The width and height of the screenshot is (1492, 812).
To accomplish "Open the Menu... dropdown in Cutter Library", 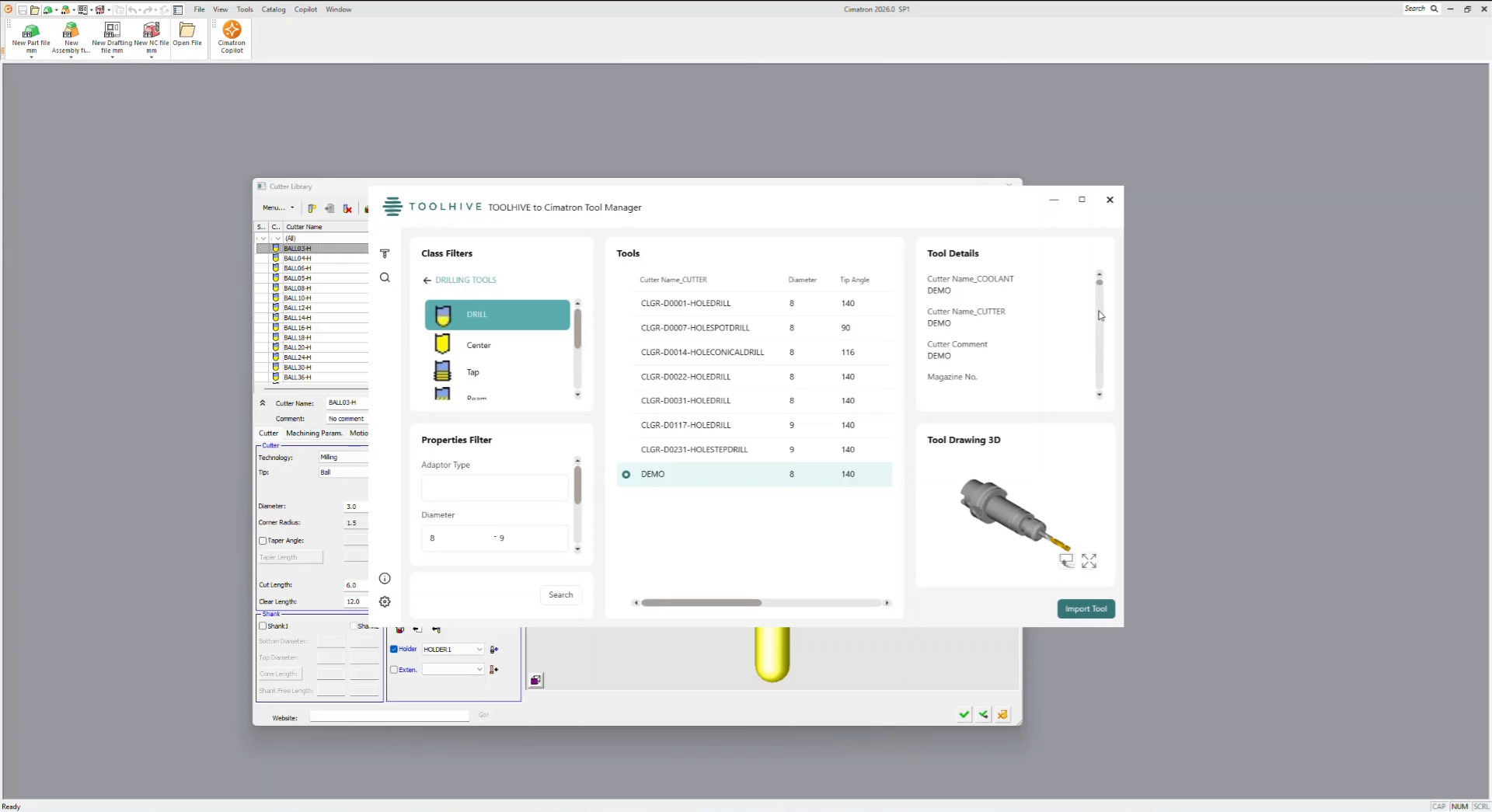I will coord(278,207).
